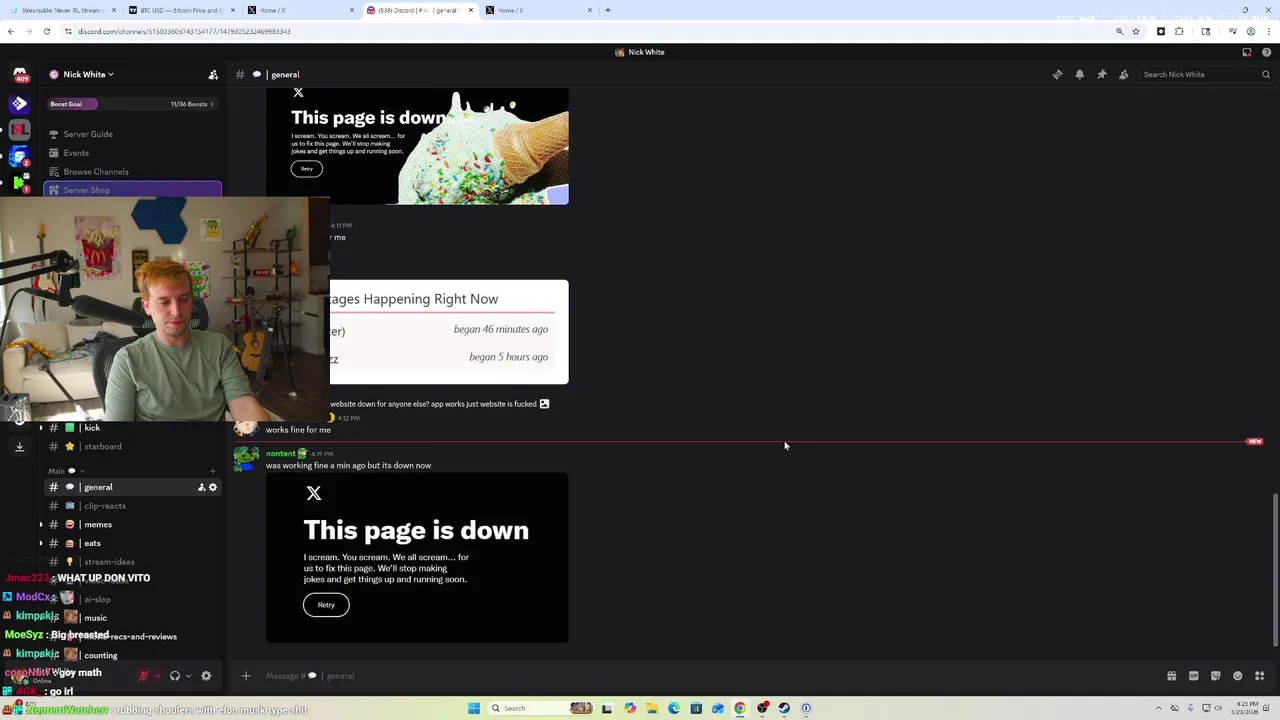Viewport: 1280px width, 720px height.
Task: Open Browse Channels in sidebar
Action: click(x=96, y=172)
